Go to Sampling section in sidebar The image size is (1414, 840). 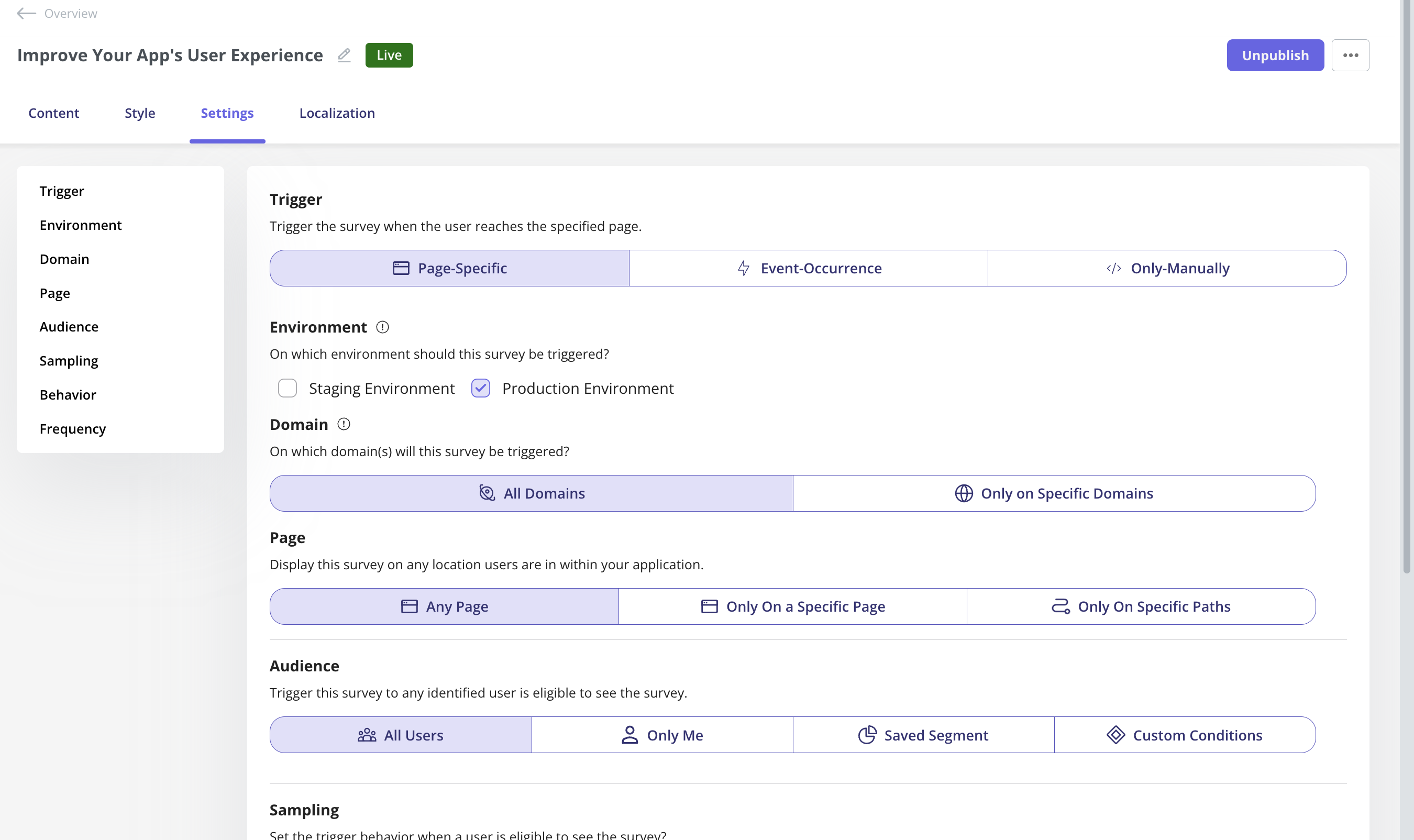pyautogui.click(x=69, y=361)
